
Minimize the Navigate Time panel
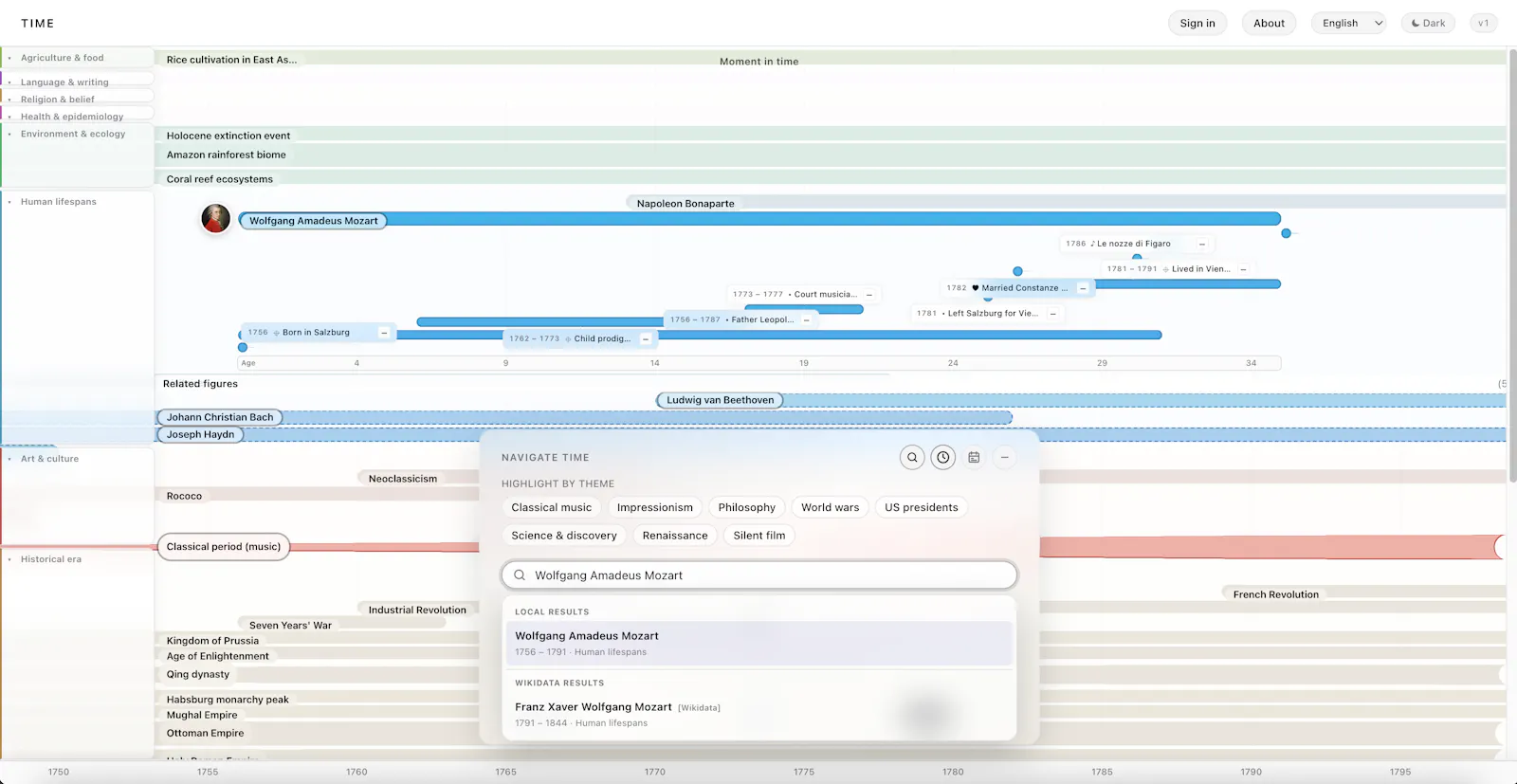click(1004, 457)
